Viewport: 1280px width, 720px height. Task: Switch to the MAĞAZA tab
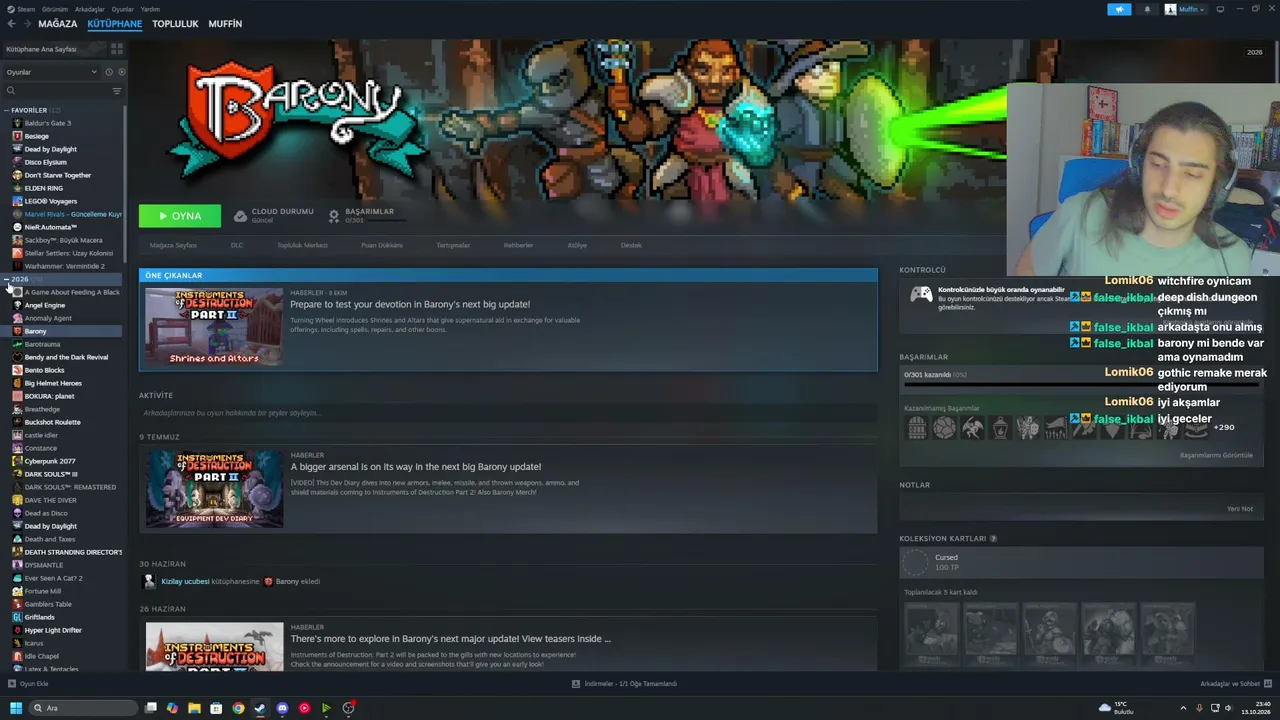[58, 24]
